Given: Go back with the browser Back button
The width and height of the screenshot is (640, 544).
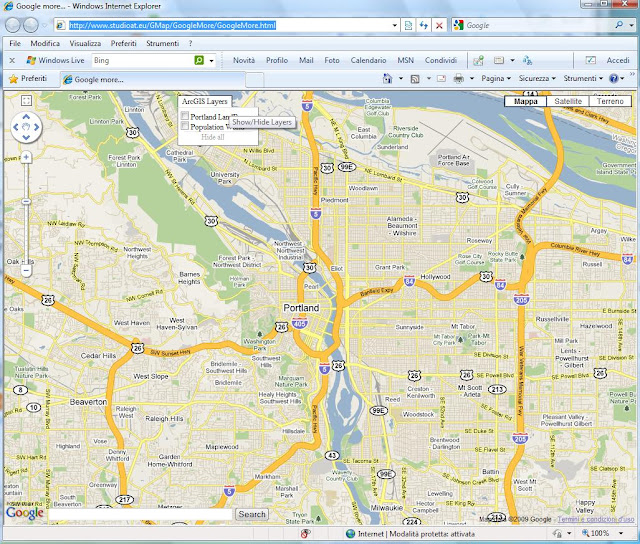Looking at the screenshot, I should (x=12, y=25).
